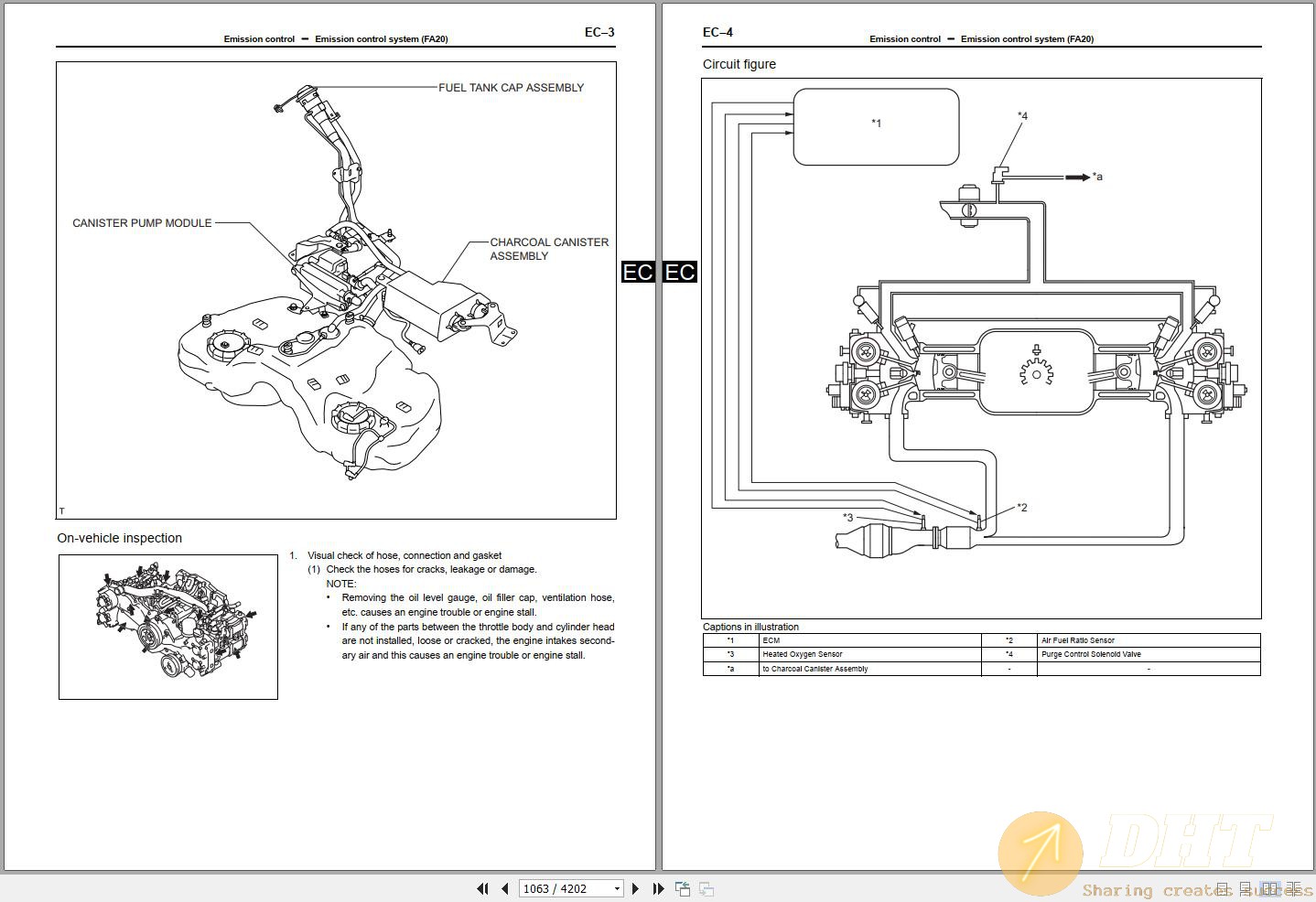This screenshot has height=902, width=1316.
Task: Jump to the last page
Action: pos(658,888)
